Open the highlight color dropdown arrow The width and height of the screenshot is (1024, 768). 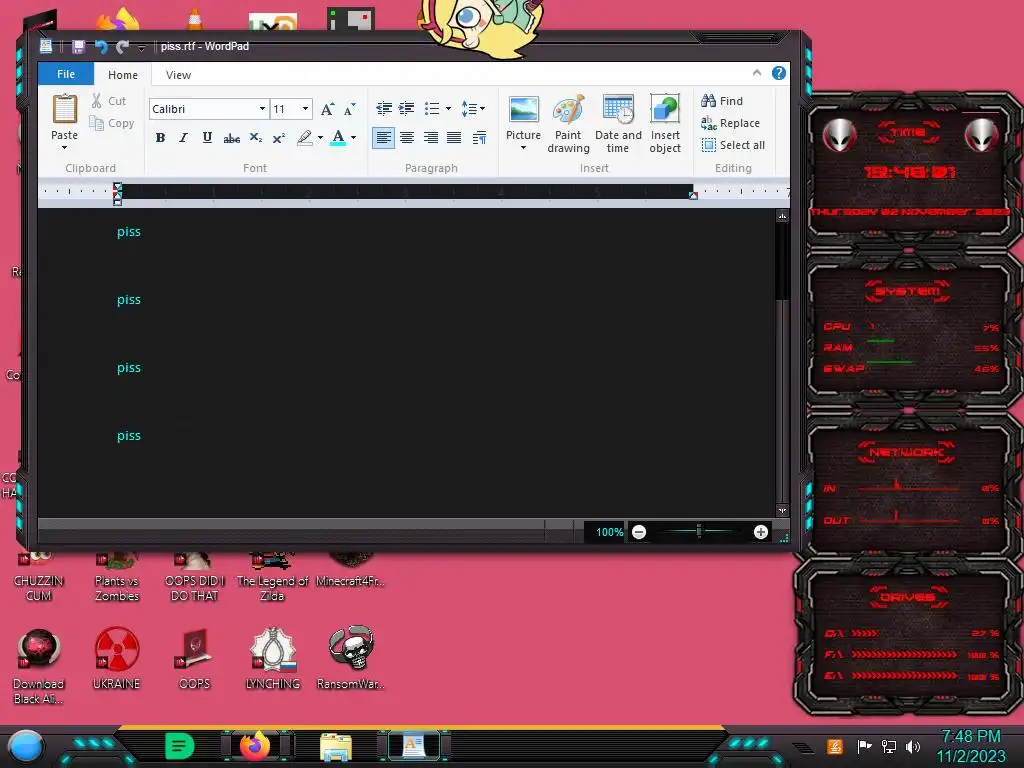point(320,138)
